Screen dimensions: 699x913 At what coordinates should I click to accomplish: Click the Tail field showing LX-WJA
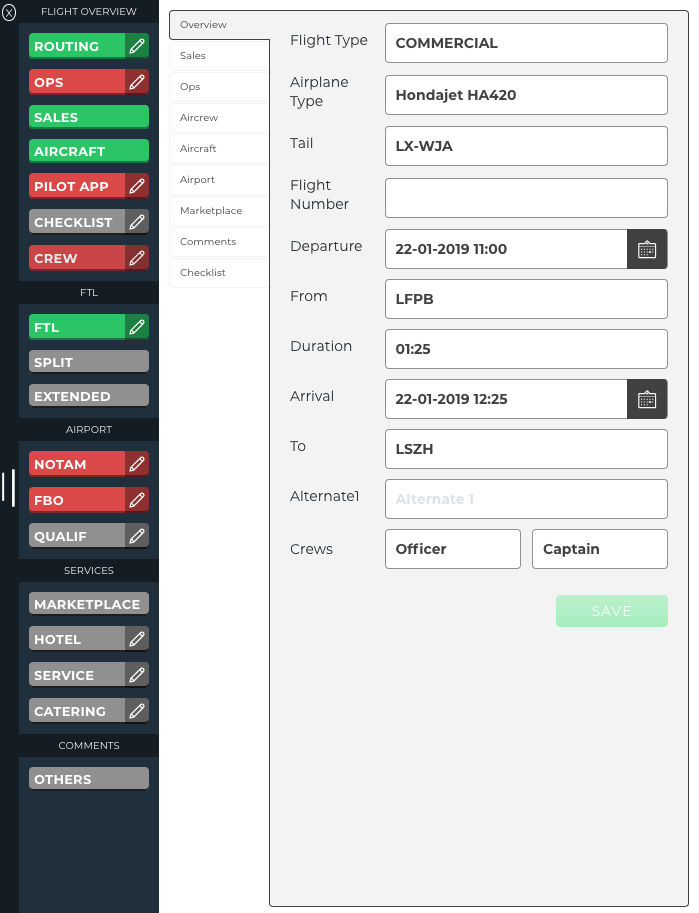(x=526, y=146)
